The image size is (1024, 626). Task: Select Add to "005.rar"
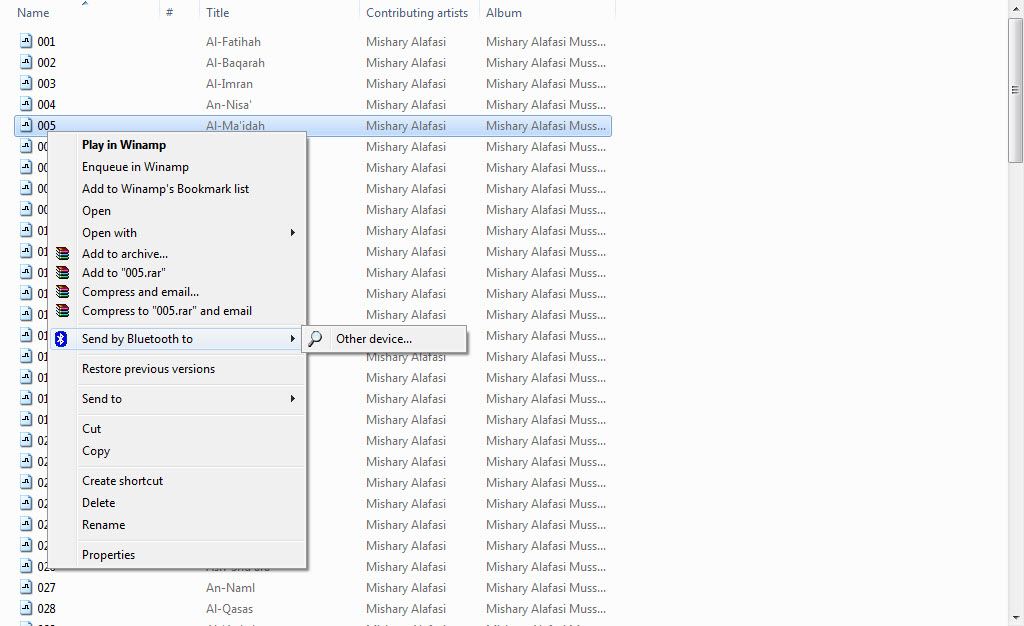[x=123, y=273]
